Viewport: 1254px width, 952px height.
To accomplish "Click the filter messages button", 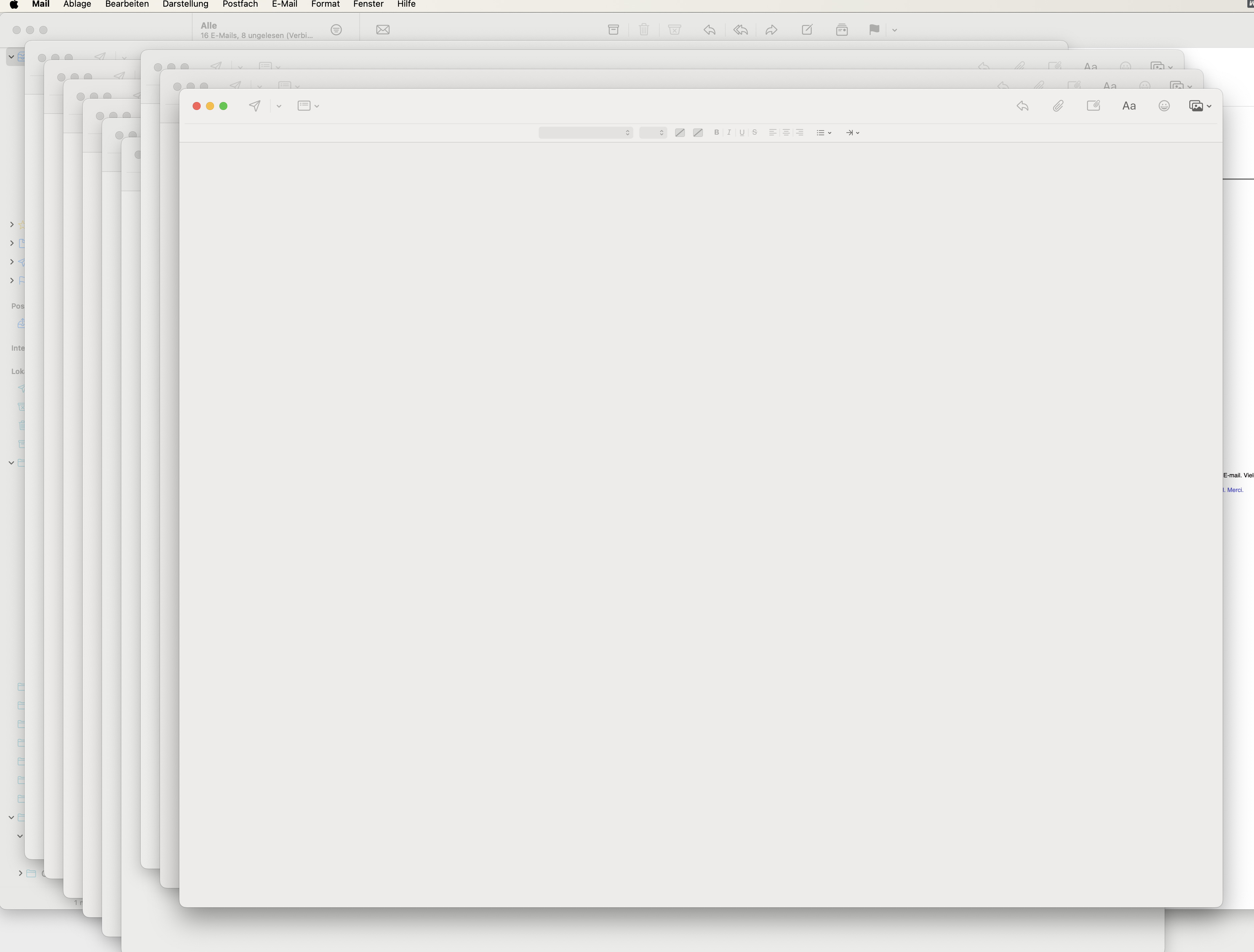I will point(336,29).
